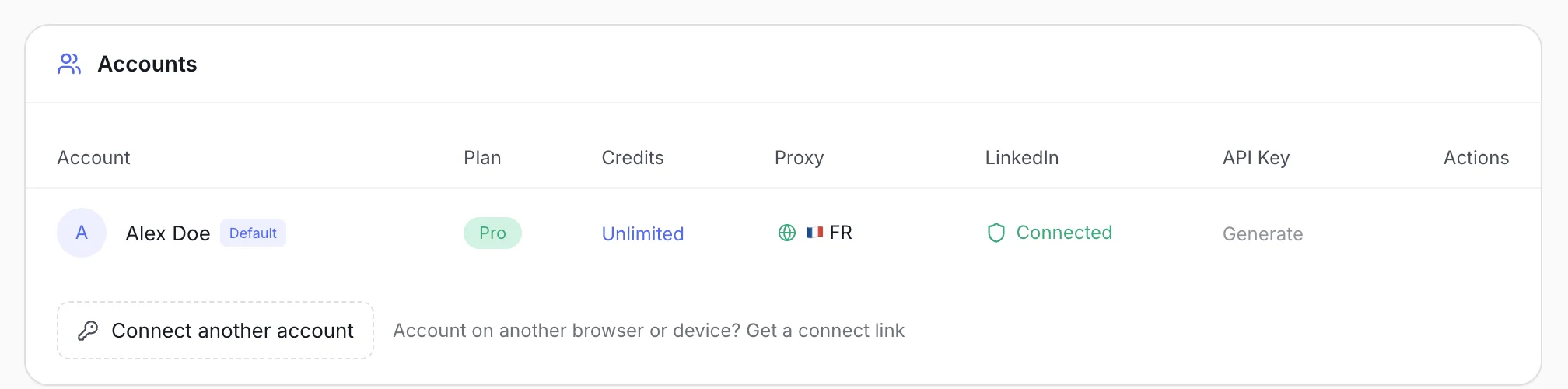Click the API Key column header
Viewport: 1568px width, 389px height.
1256,158
